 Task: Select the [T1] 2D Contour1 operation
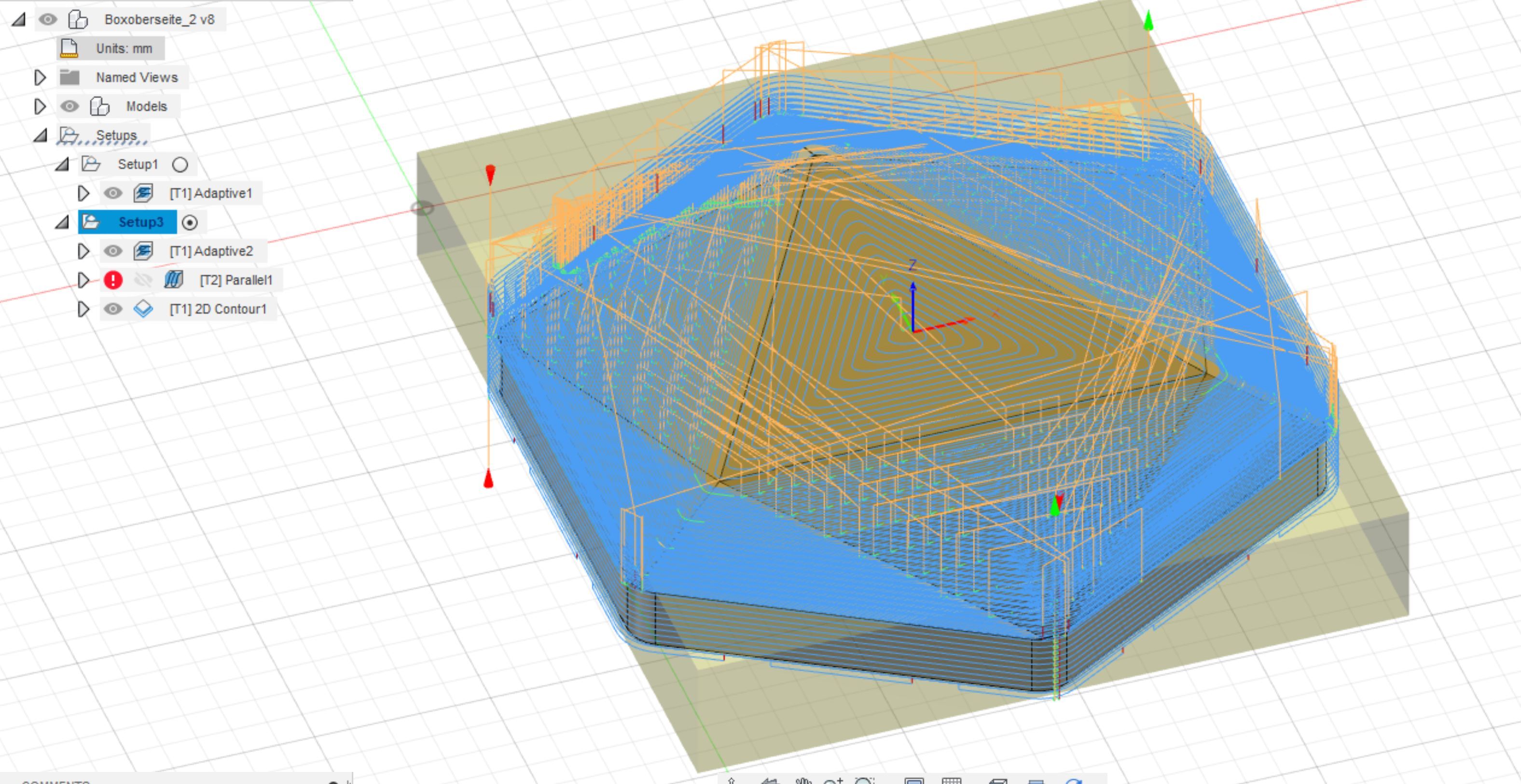pos(218,309)
